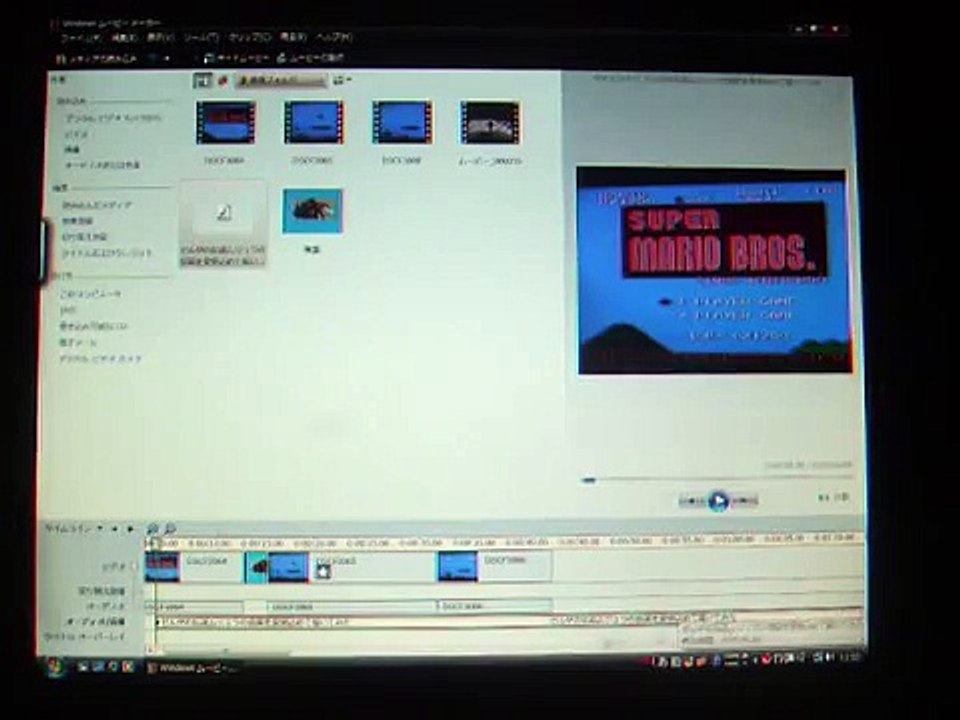
Task: Click the Import Videos (ビデオ) task link
Action: click(77, 133)
